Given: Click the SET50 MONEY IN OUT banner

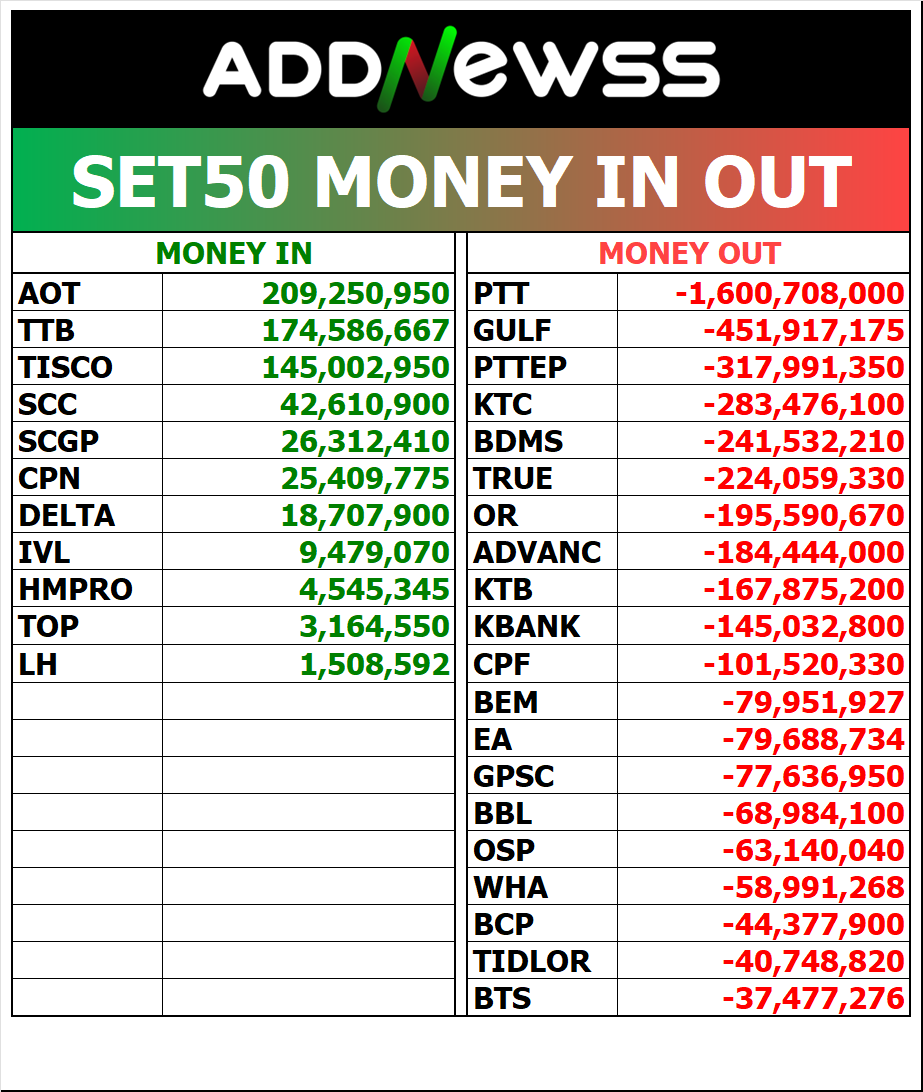Looking at the screenshot, I should tap(461, 181).
